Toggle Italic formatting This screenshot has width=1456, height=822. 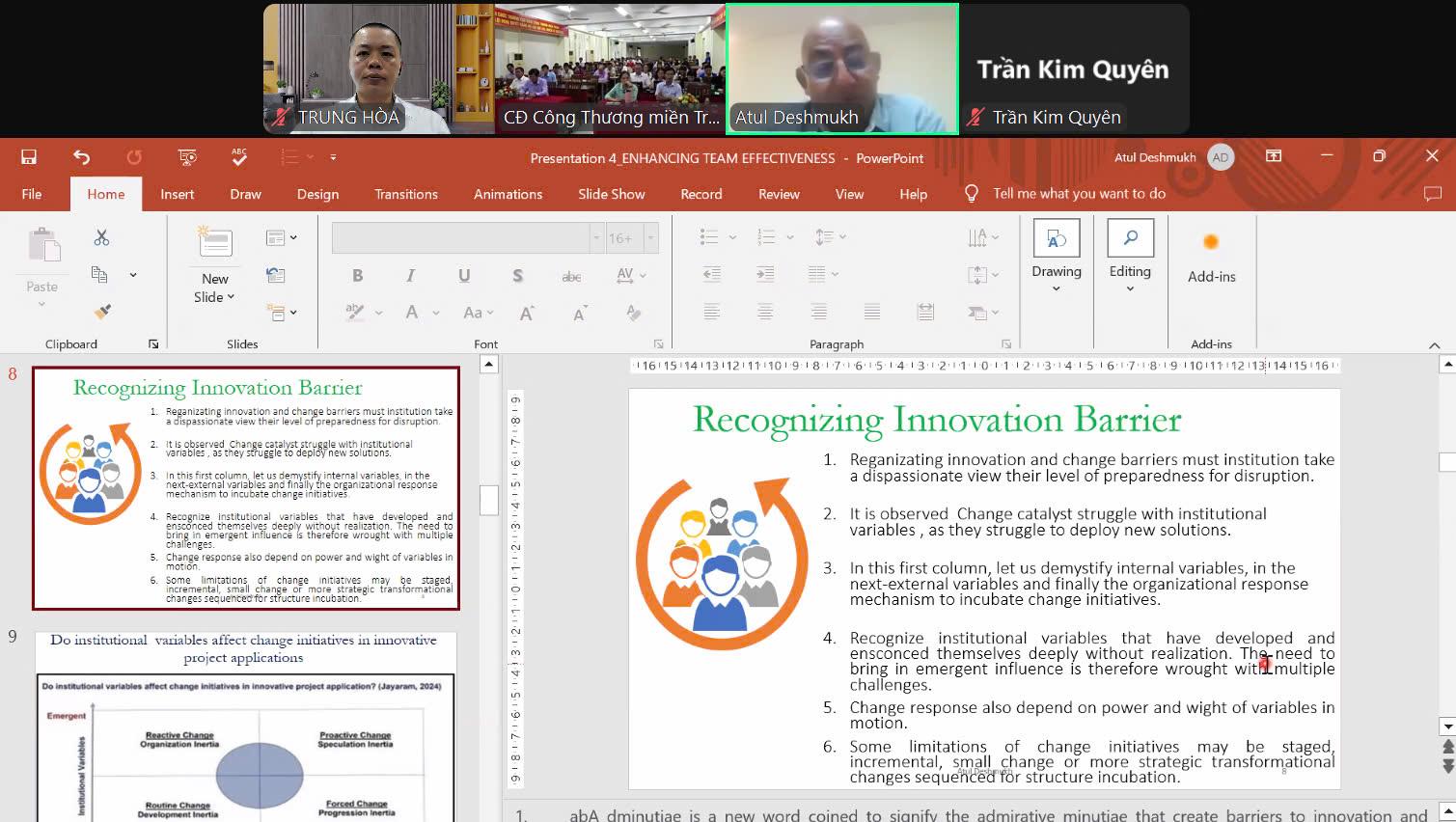coord(411,276)
